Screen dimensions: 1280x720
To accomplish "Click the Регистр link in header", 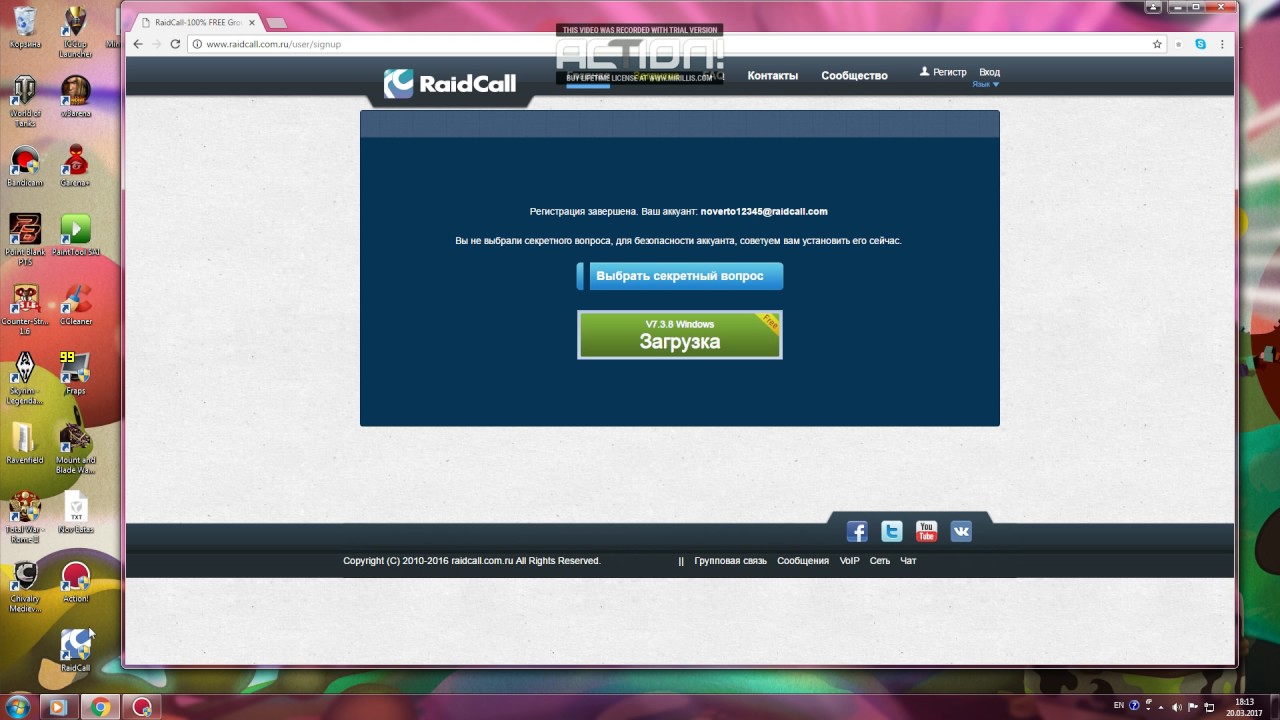I will pos(943,72).
